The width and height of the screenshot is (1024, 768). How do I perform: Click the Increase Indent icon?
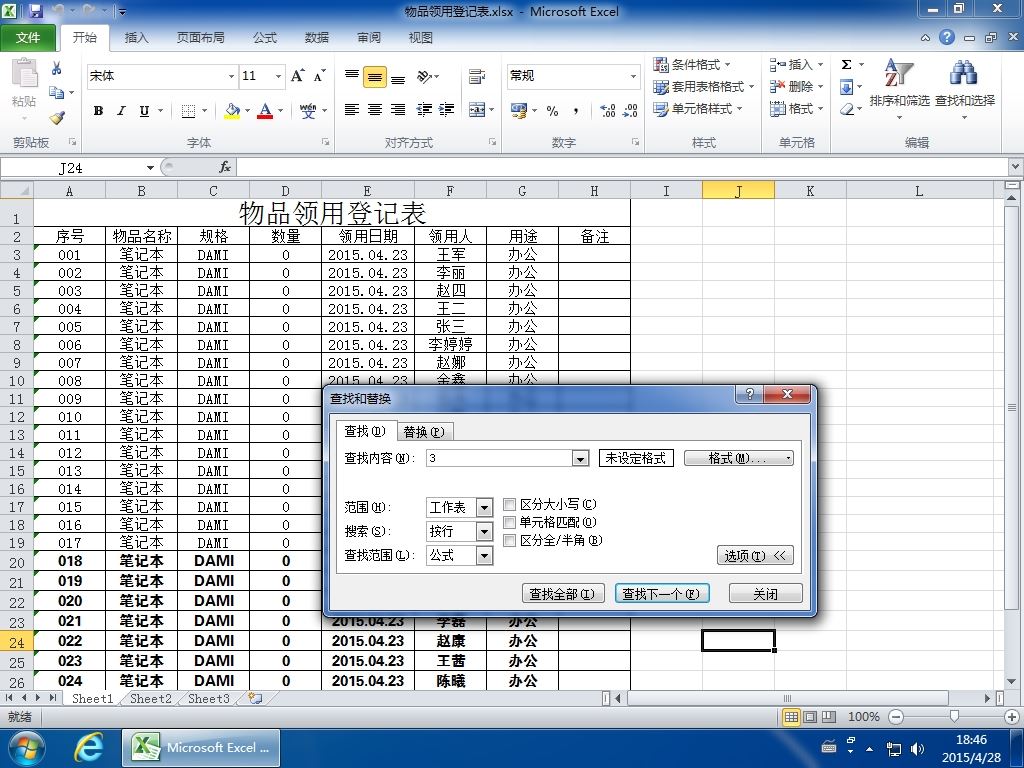(x=447, y=110)
